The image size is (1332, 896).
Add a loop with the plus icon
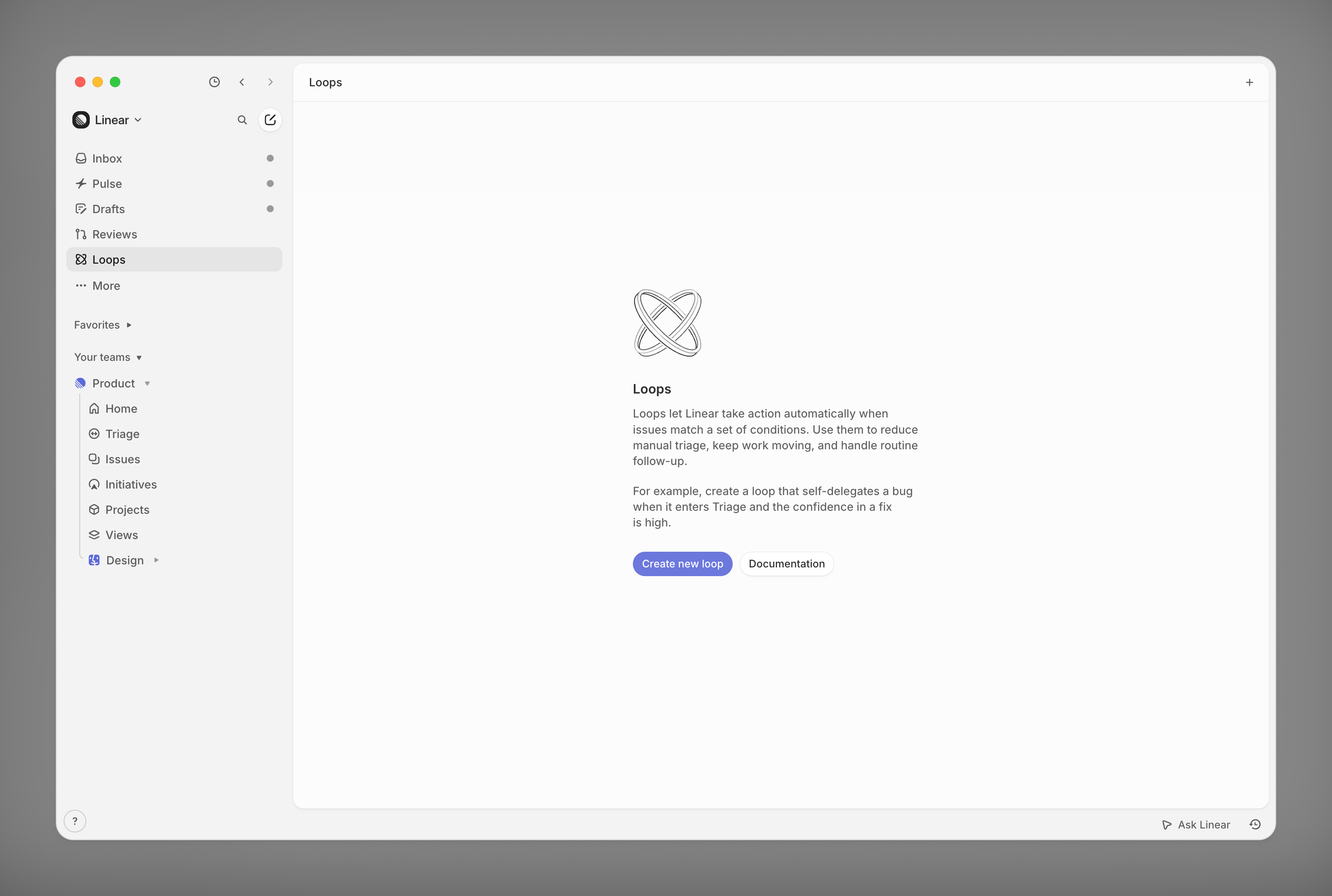point(1250,82)
